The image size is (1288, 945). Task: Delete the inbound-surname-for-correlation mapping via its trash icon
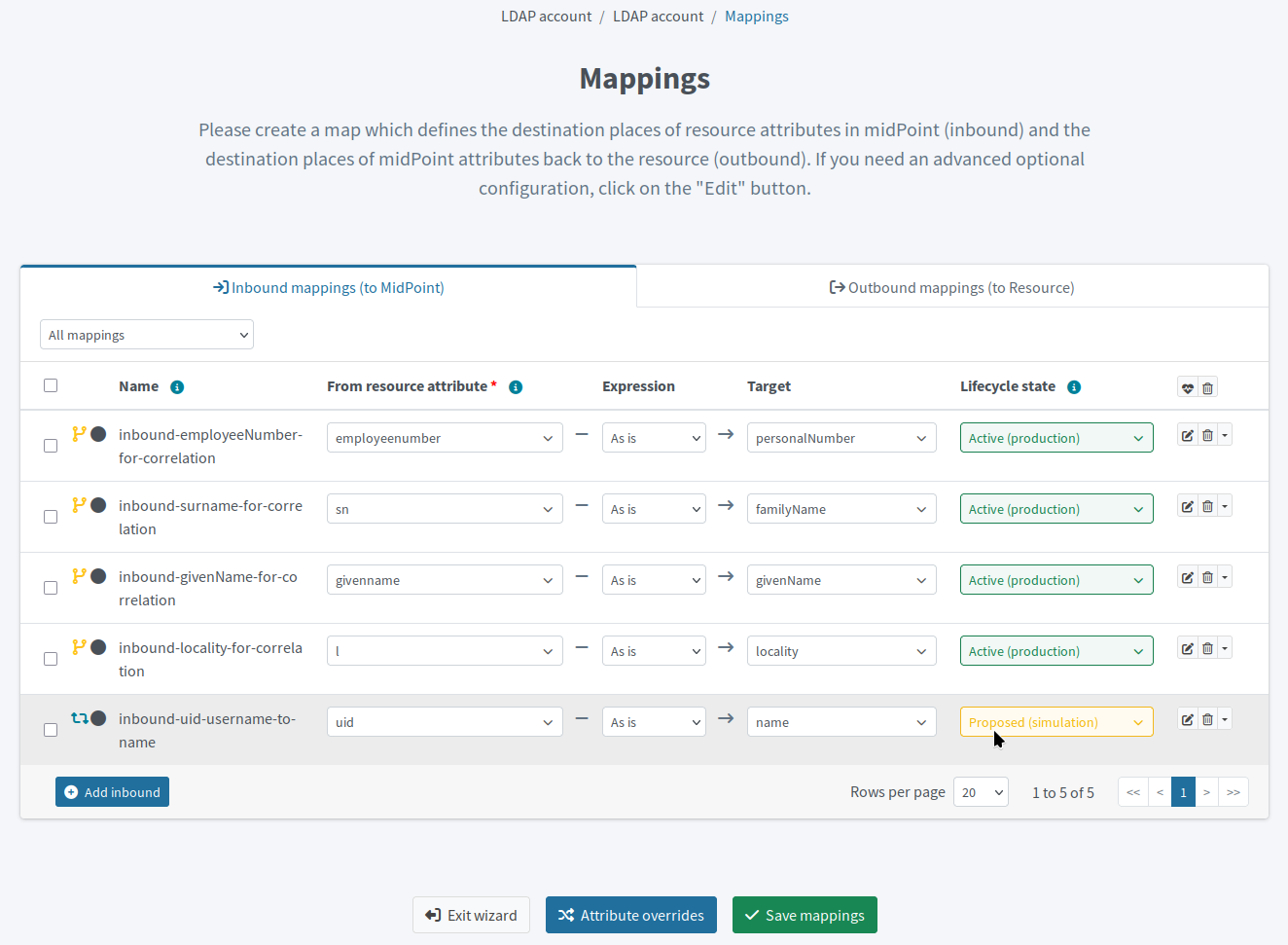click(x=1207, y=505)
